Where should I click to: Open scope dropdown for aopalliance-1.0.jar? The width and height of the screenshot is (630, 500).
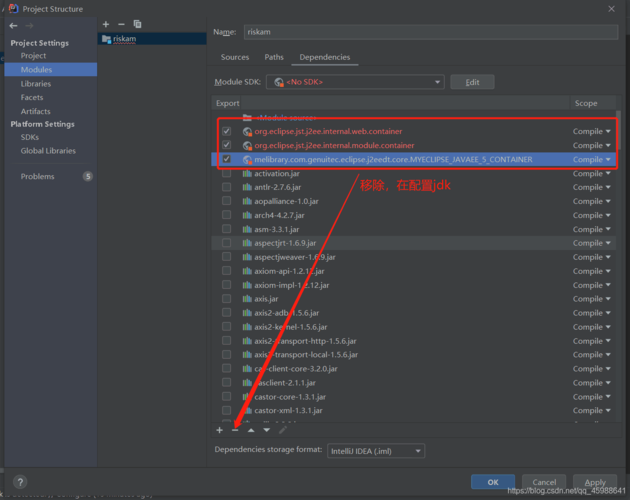[x=591, y=201]
